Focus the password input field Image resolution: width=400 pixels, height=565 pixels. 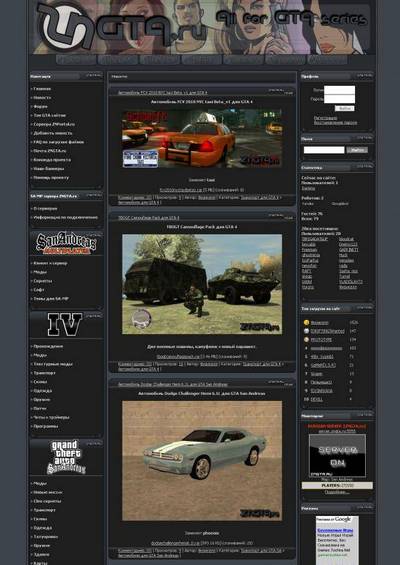(339, 99)
